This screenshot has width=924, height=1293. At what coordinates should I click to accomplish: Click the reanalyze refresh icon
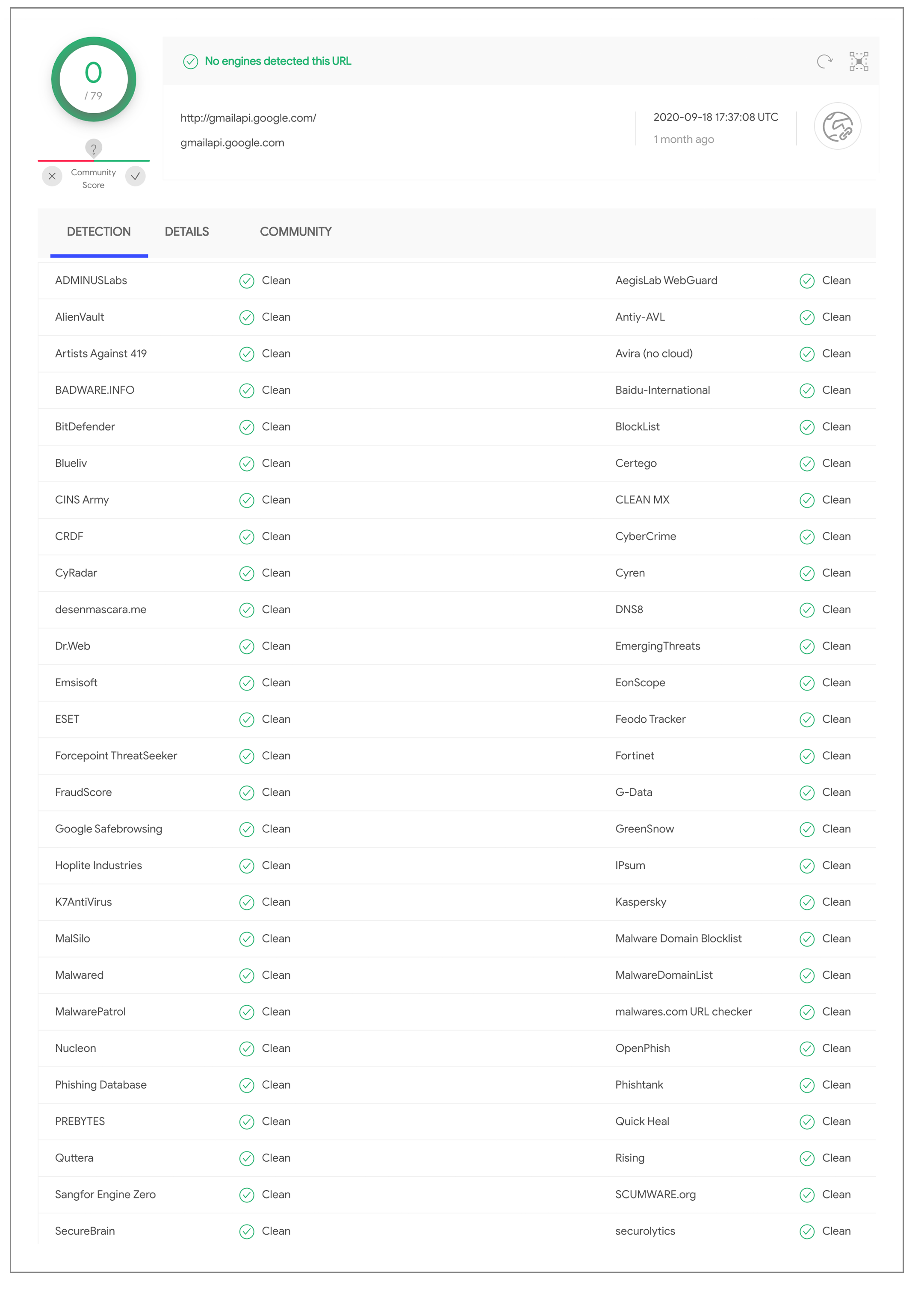point(824,61)
